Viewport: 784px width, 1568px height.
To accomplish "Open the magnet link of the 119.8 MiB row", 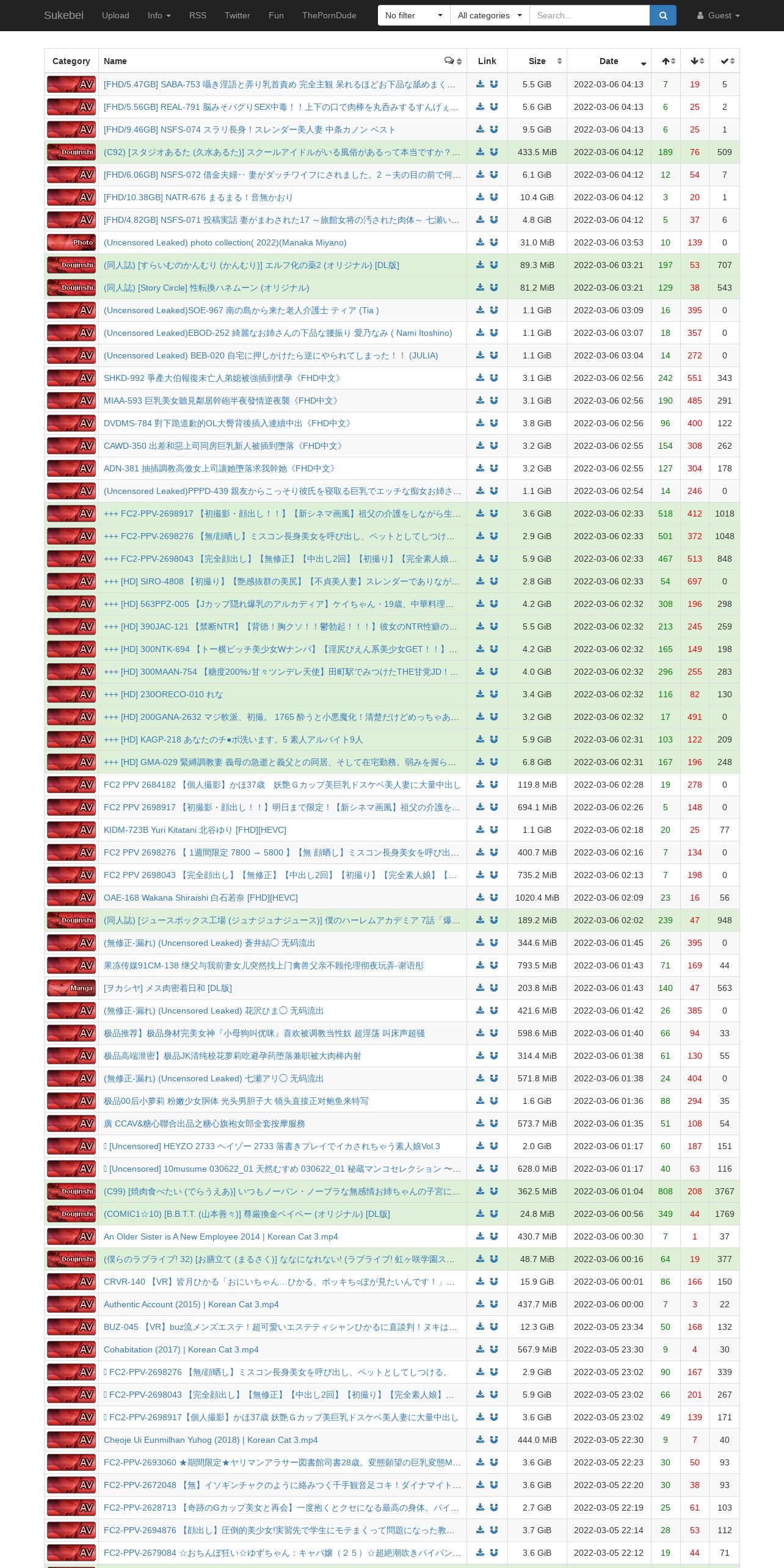I will pos(494,785).
